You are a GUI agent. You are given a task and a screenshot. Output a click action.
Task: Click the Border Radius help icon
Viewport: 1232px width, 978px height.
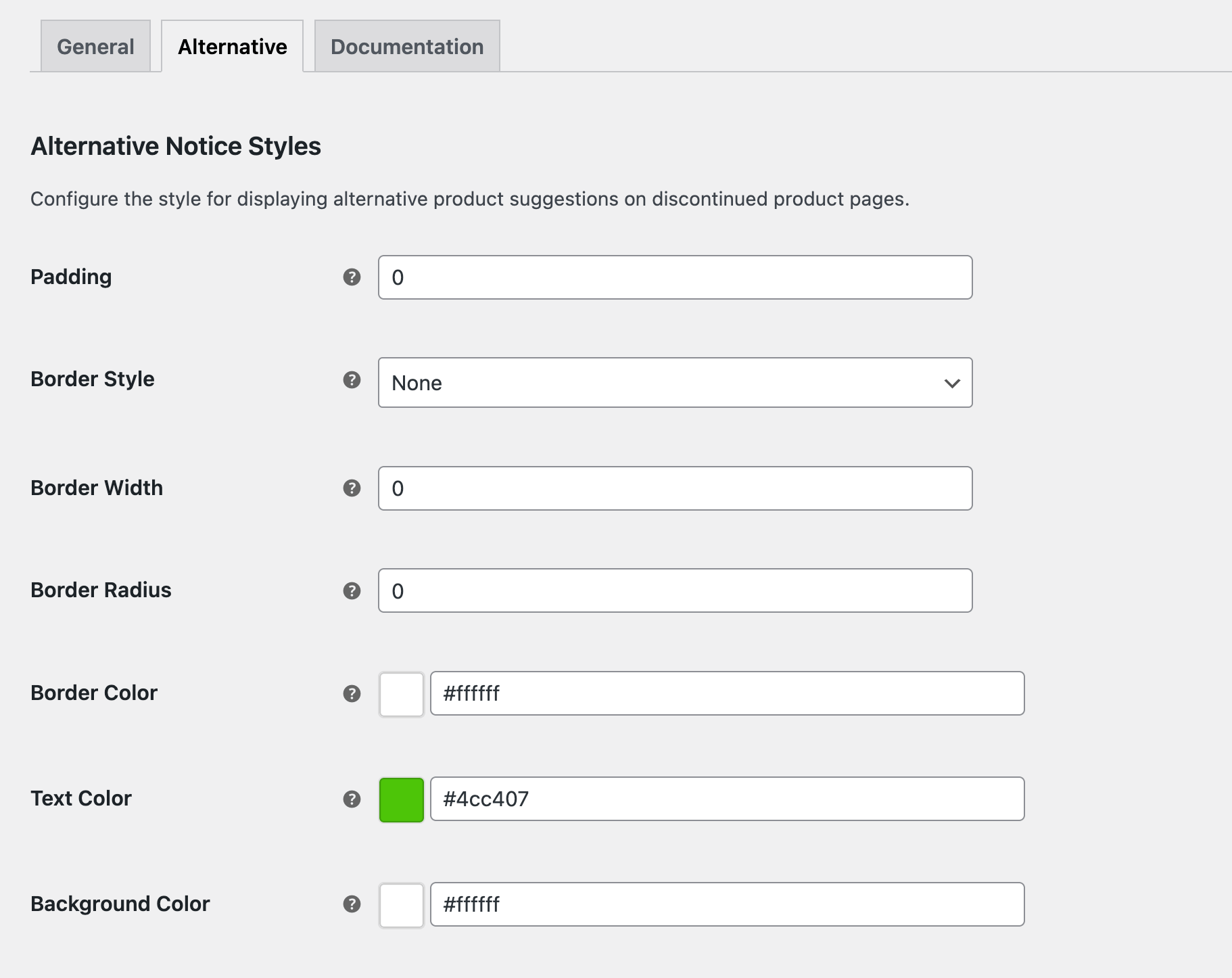point(352,591)
